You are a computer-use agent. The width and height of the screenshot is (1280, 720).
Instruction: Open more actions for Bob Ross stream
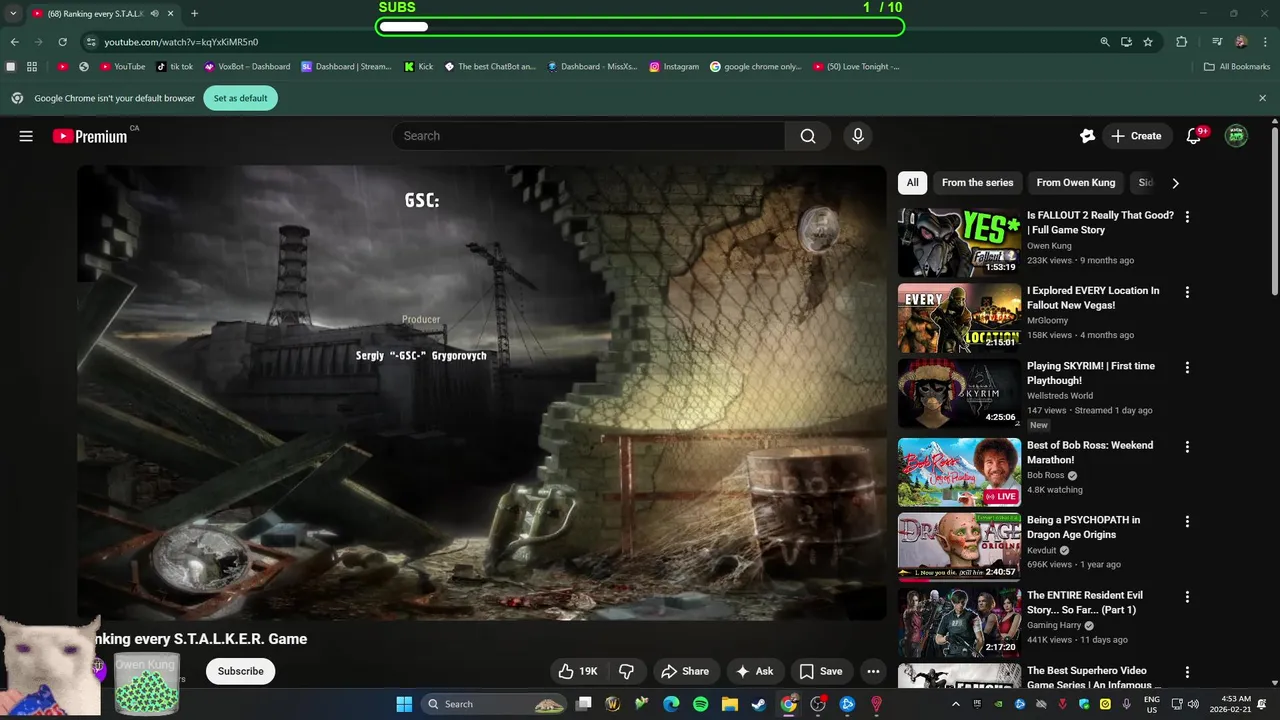pos(1187,447)
